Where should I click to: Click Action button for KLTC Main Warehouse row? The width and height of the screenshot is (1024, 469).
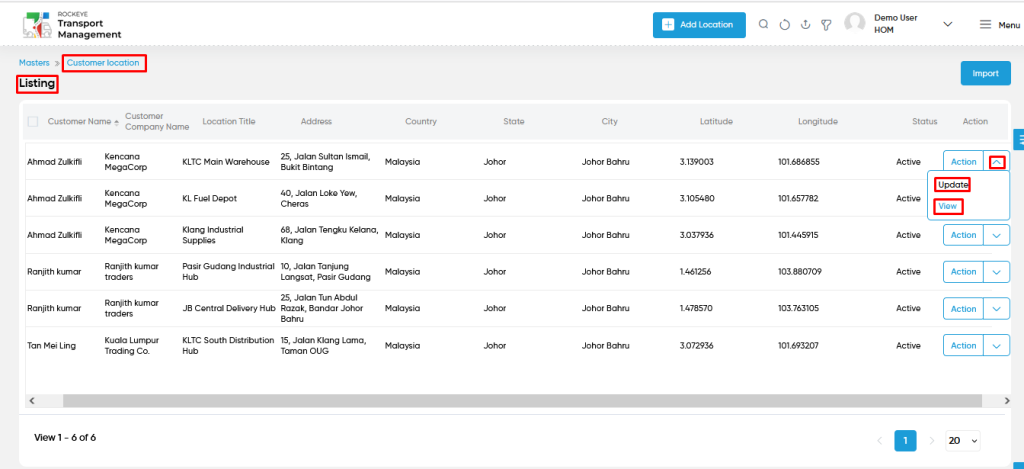coord(963,162)
